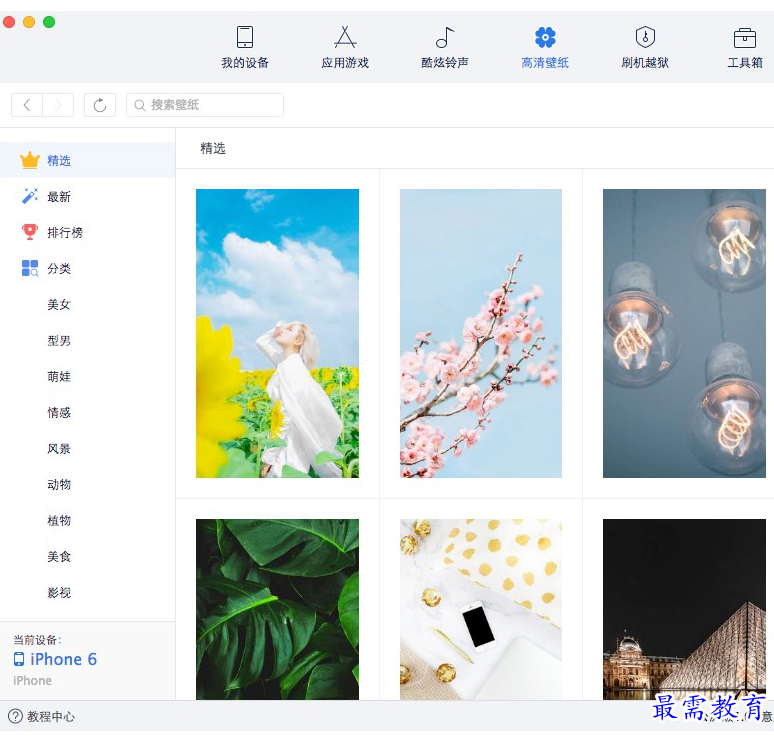Open the 教程中心 tutorial center link

[x=50, y=716]
